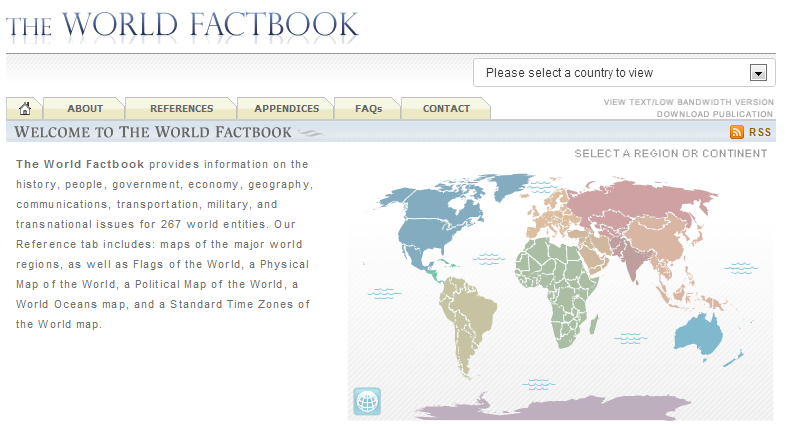Click The World Factbook title logo
785x424 pixels.
point(182,25)
